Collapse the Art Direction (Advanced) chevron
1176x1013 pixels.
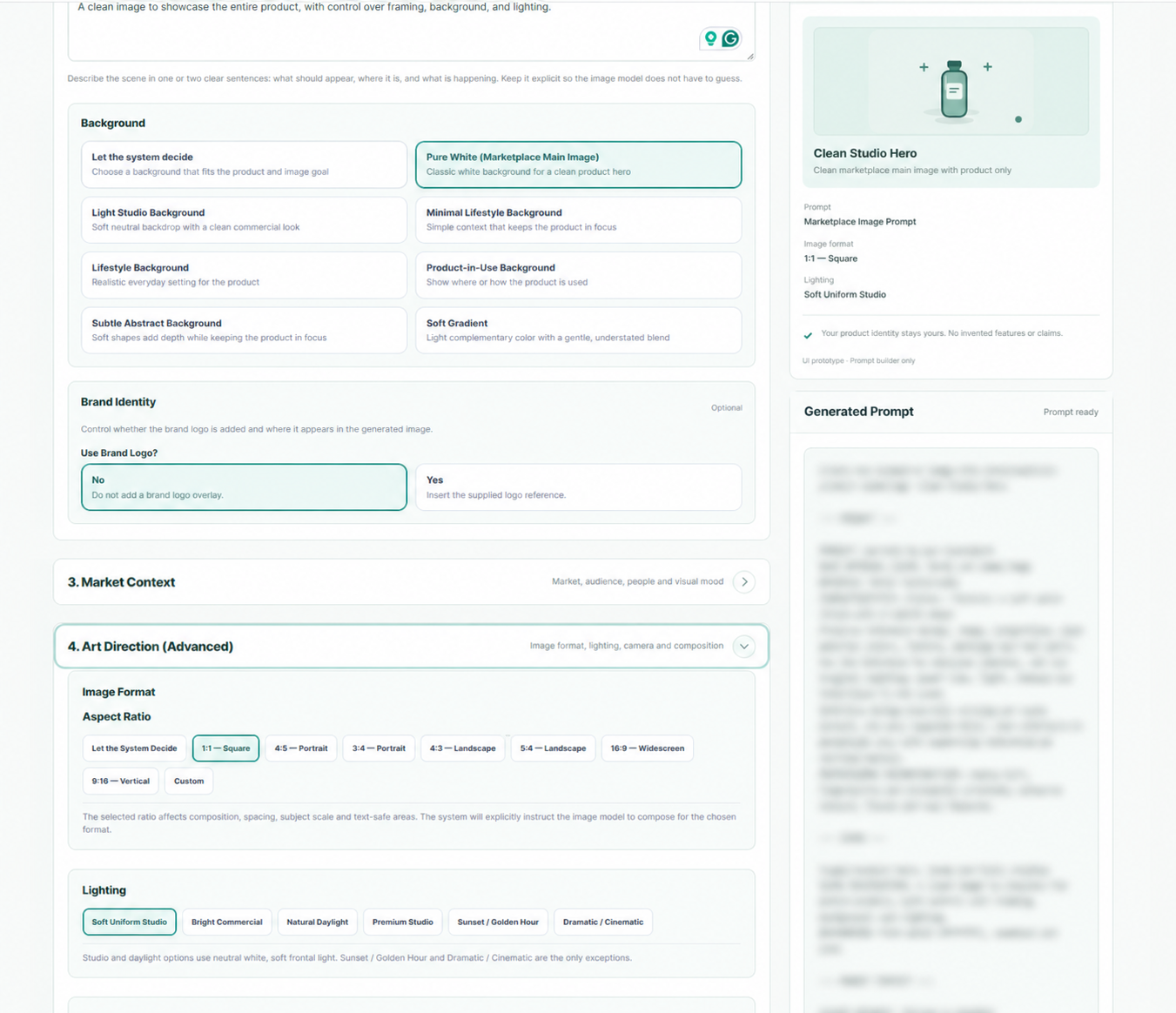coord(744,647)
